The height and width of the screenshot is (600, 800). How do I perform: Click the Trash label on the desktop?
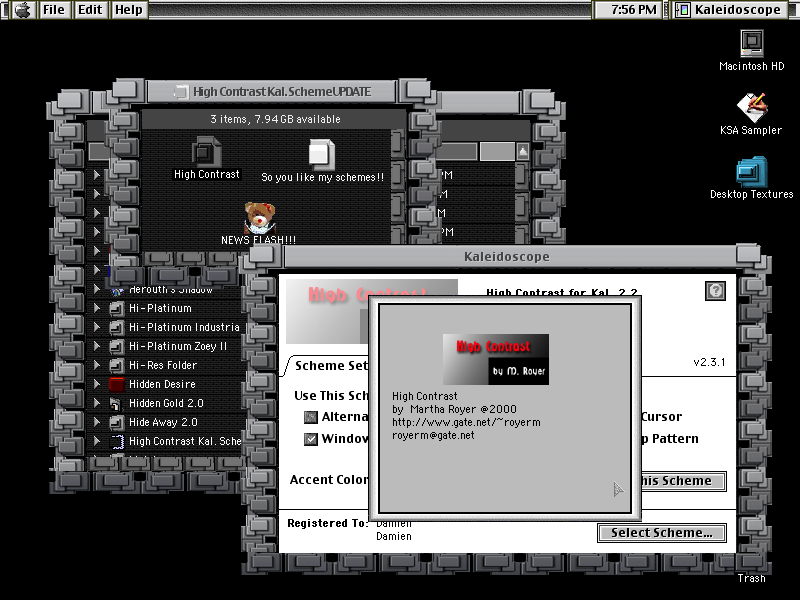751,578
